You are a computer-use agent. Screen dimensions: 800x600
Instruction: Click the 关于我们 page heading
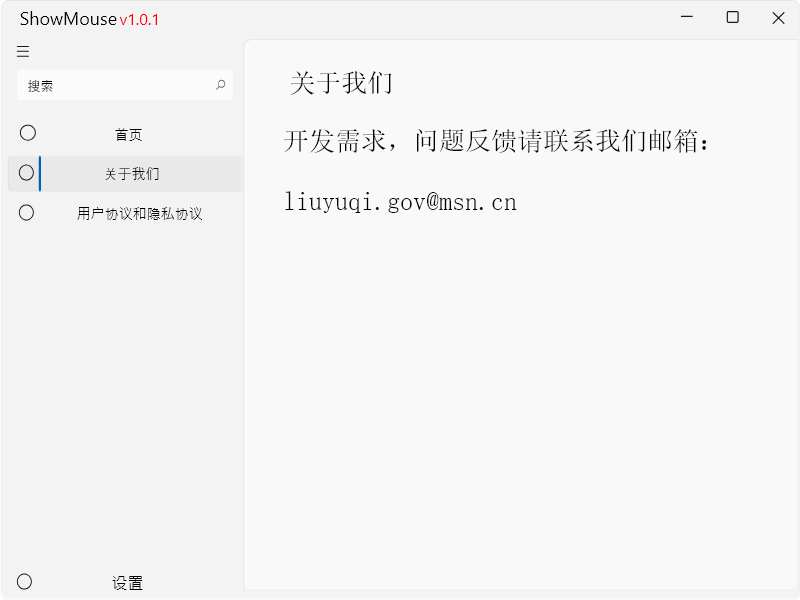341,83
